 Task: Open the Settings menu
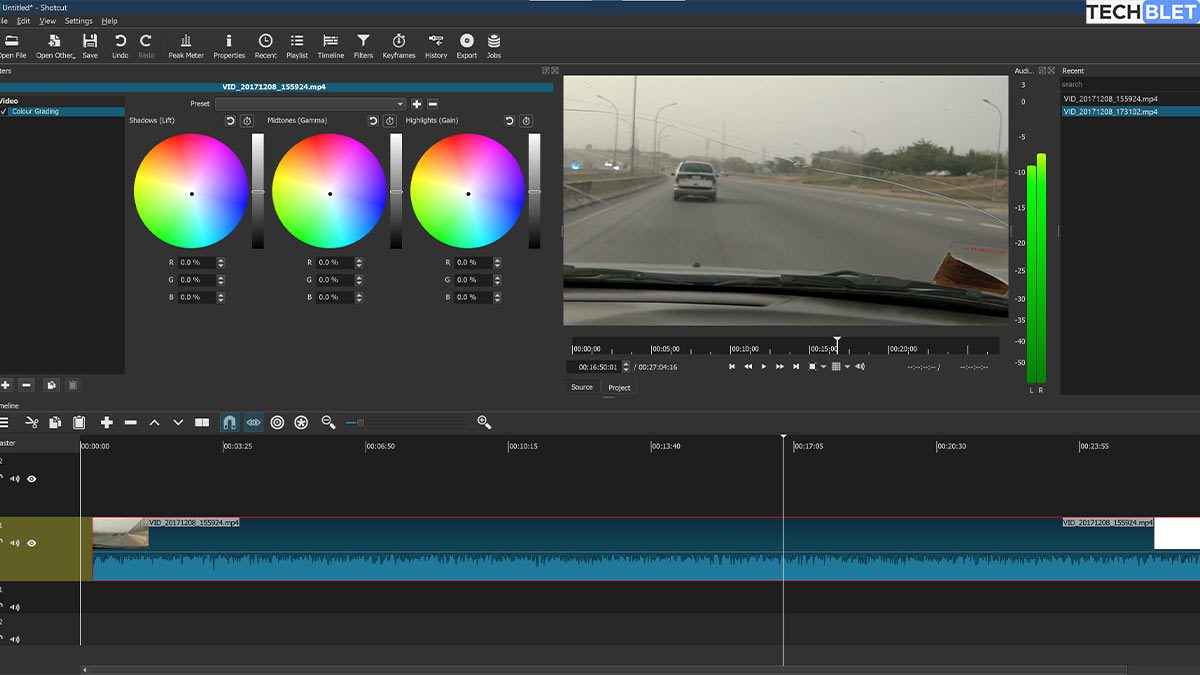click(78, 20)
